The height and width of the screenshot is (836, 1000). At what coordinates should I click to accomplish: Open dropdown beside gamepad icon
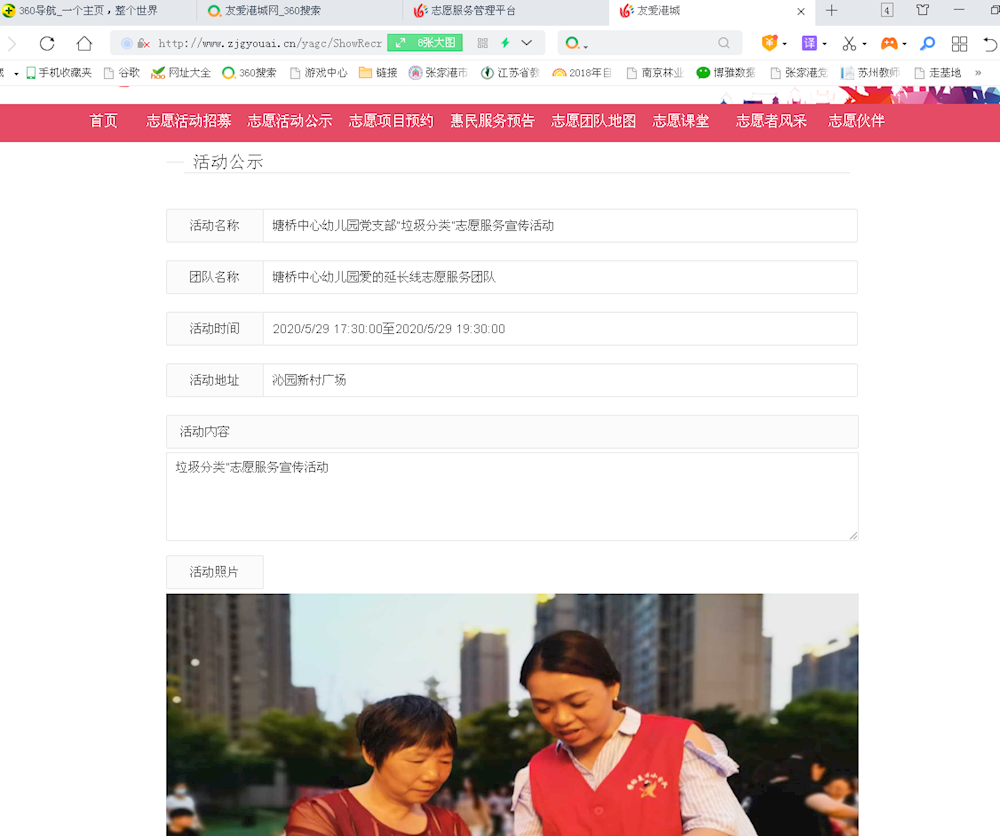coord(904,44)
